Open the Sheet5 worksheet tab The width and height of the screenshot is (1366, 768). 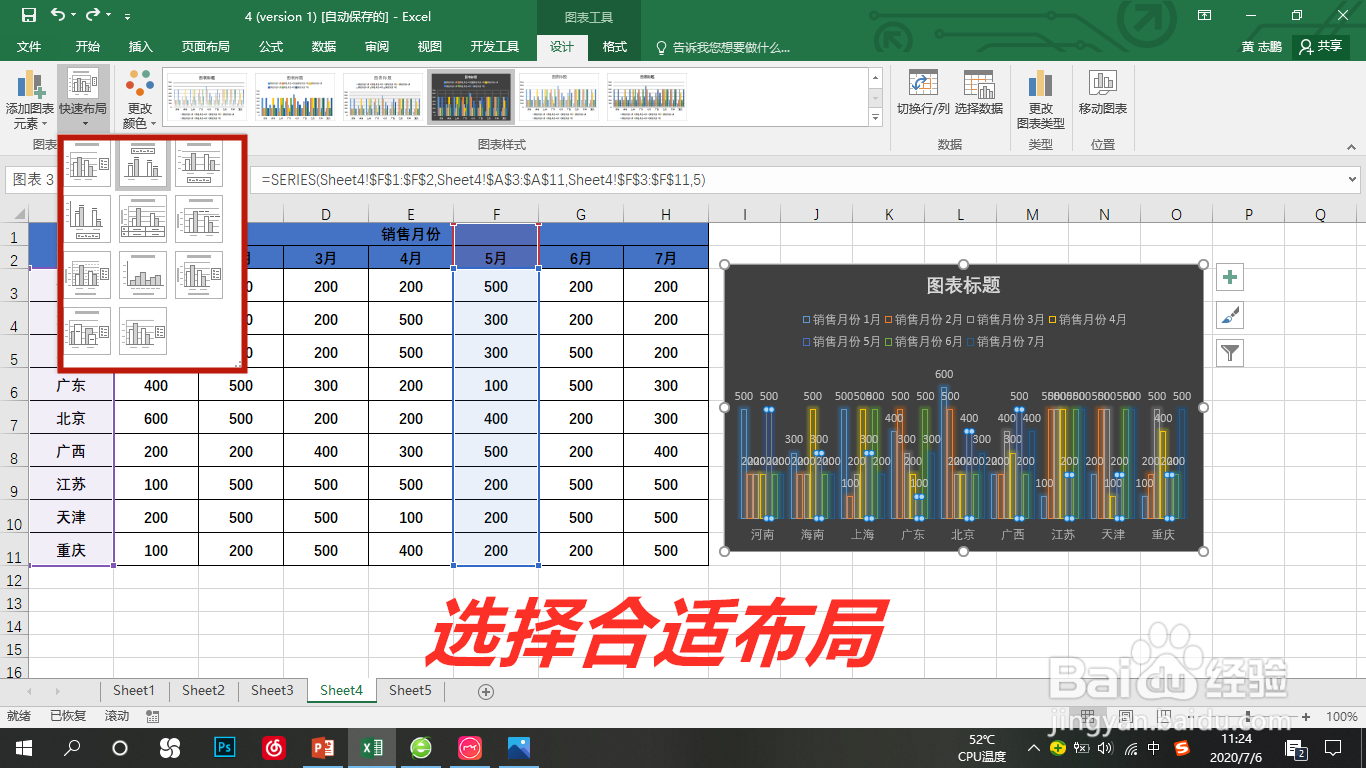pyautogui.click(x=410, y=690)
